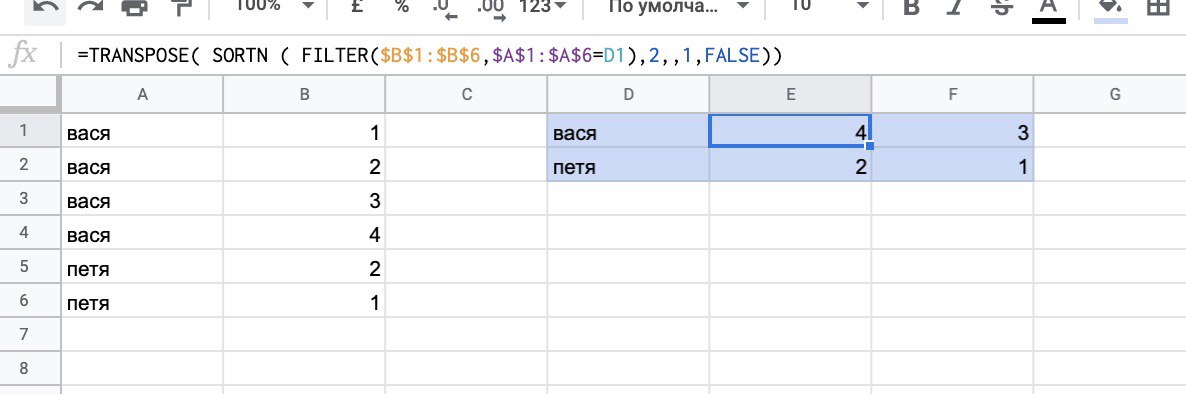Select column F header

(x=952, y=95)
